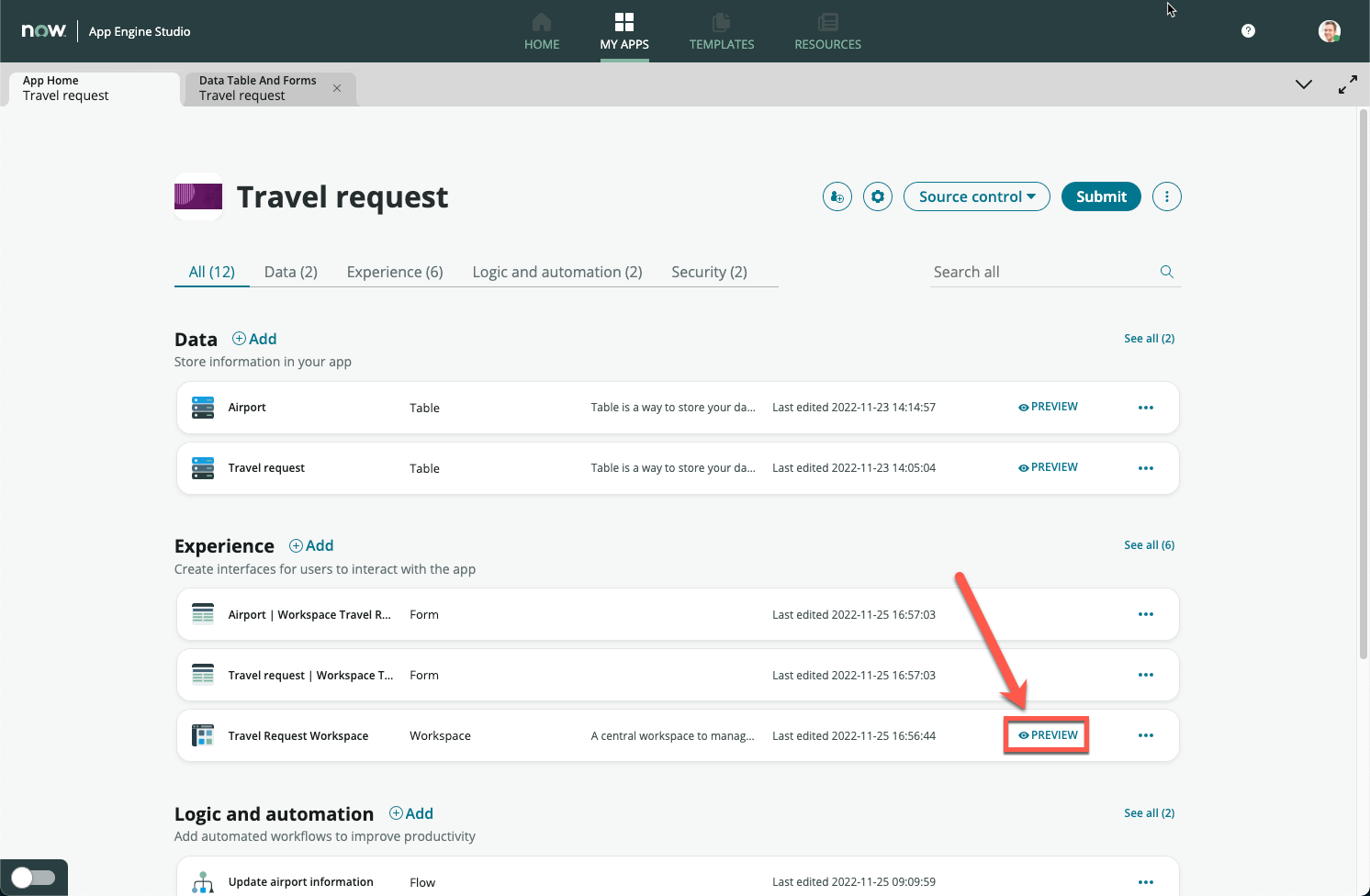Click Travel request Workspace form icon
This screenshot has height=896, width=1370.
[203, 675]
